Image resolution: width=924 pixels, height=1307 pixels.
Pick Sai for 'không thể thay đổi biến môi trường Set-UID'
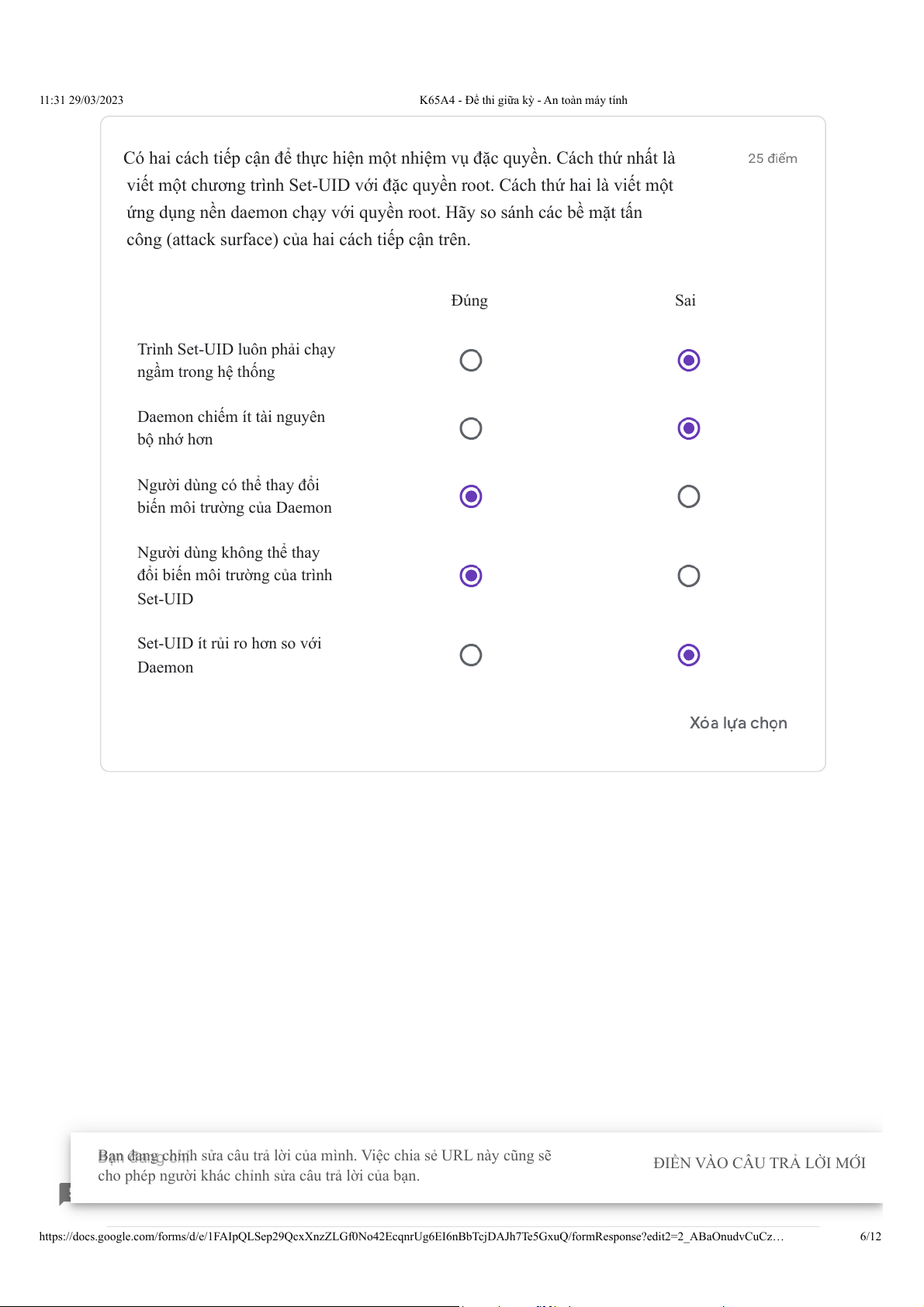(688, 576)
